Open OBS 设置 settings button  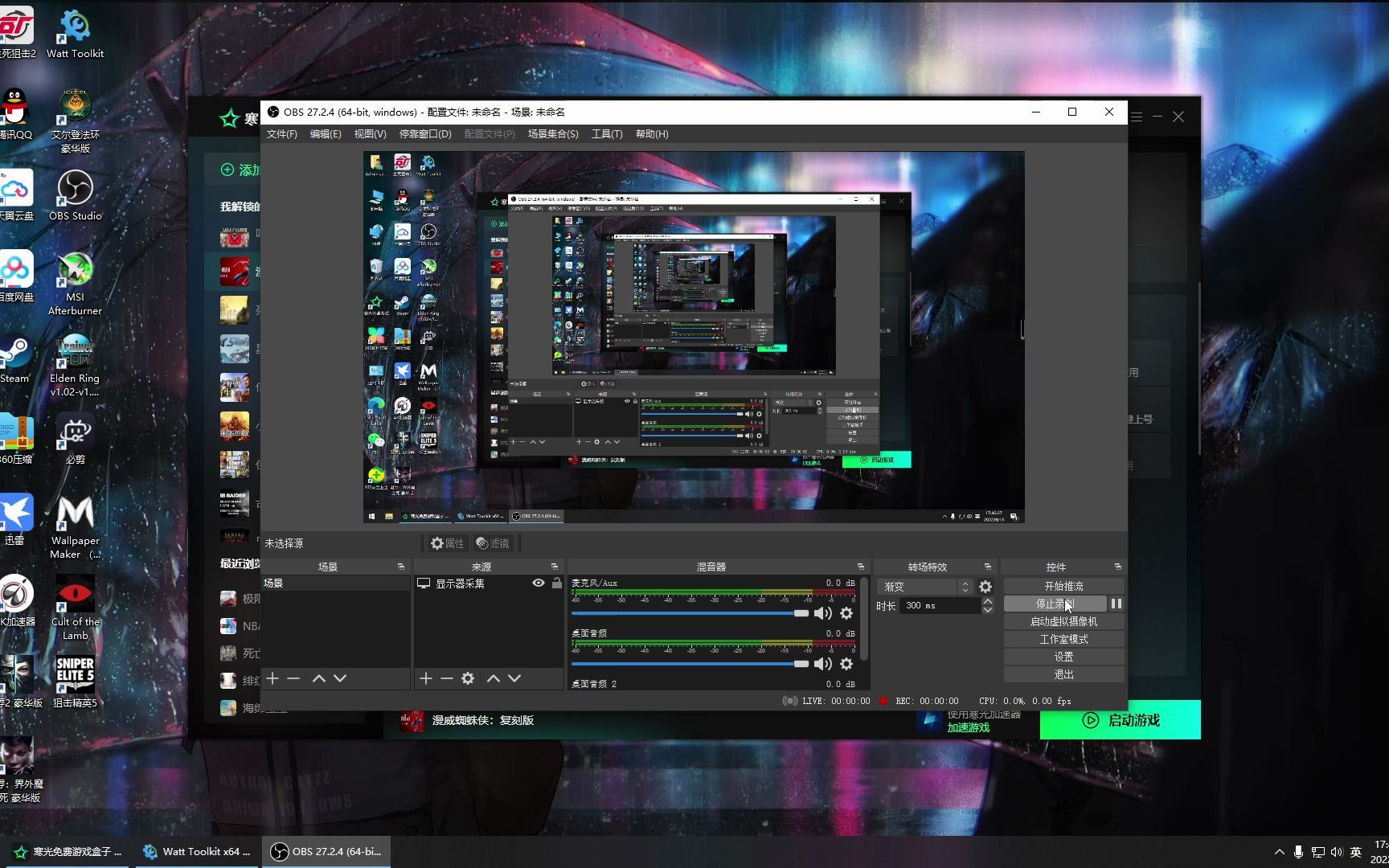(1063, 657)
